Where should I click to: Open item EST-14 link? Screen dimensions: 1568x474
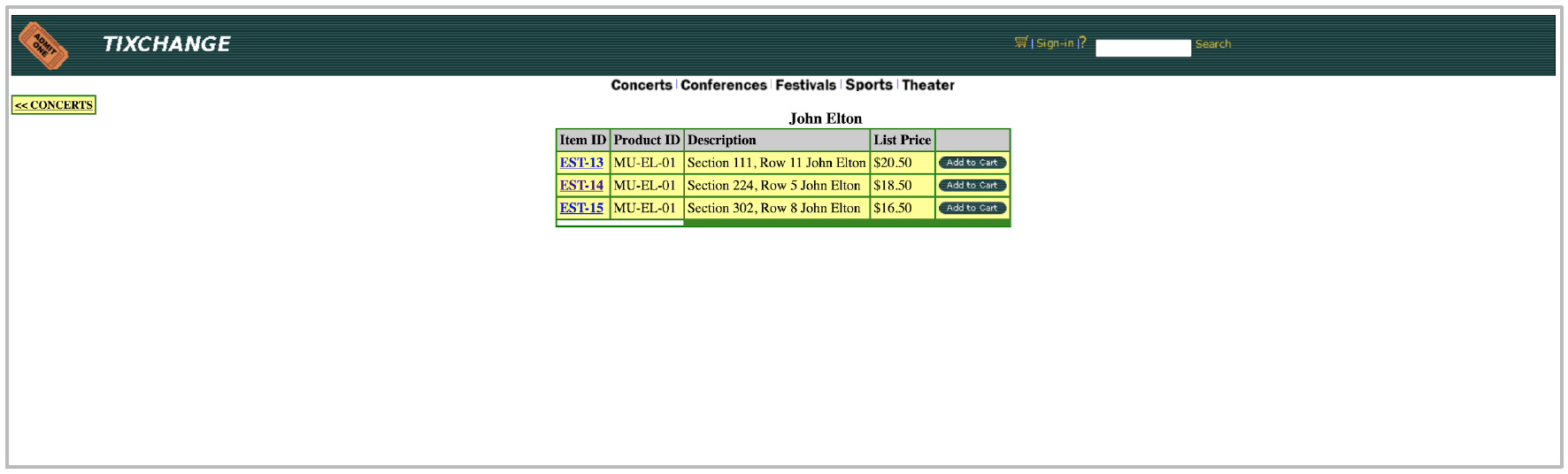pyautogui.click(x=581, y=186)
